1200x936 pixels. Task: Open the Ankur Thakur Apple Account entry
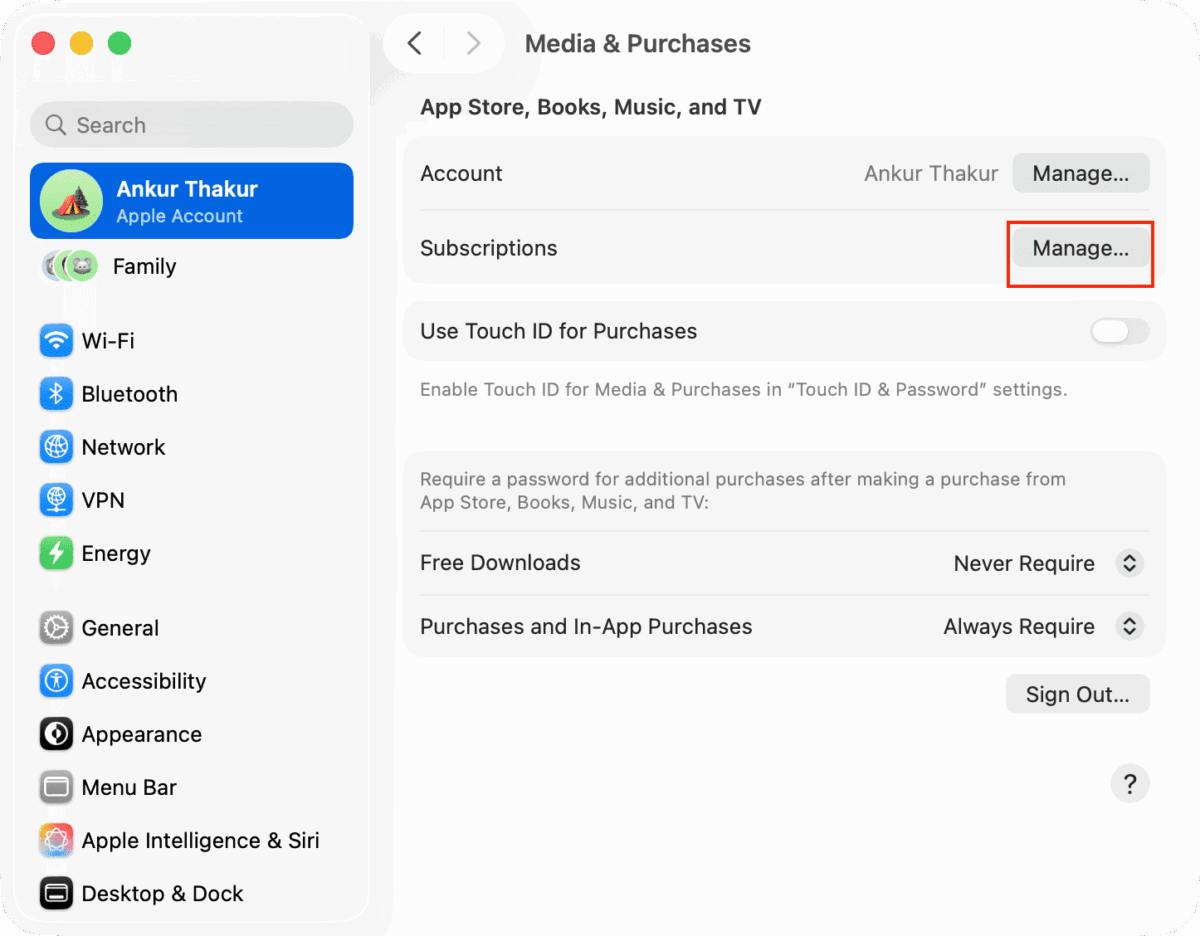tap(190, 200)
